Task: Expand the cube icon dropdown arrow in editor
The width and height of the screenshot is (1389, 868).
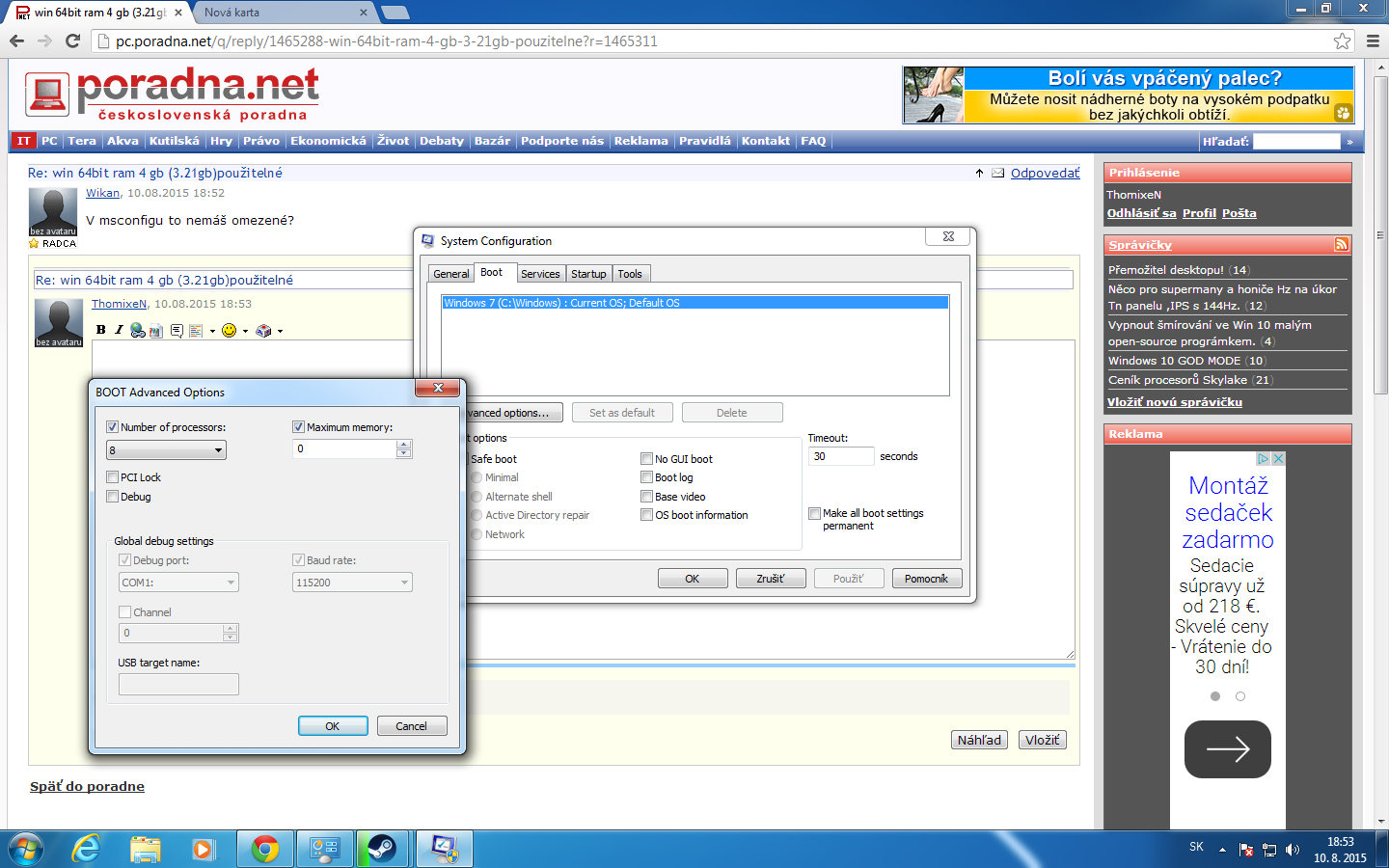Action: coord(280,331)
